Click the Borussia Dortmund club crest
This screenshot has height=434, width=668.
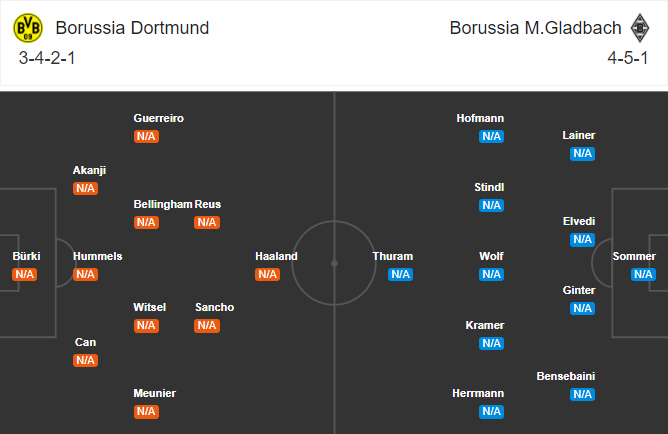(x=28, y=28)
